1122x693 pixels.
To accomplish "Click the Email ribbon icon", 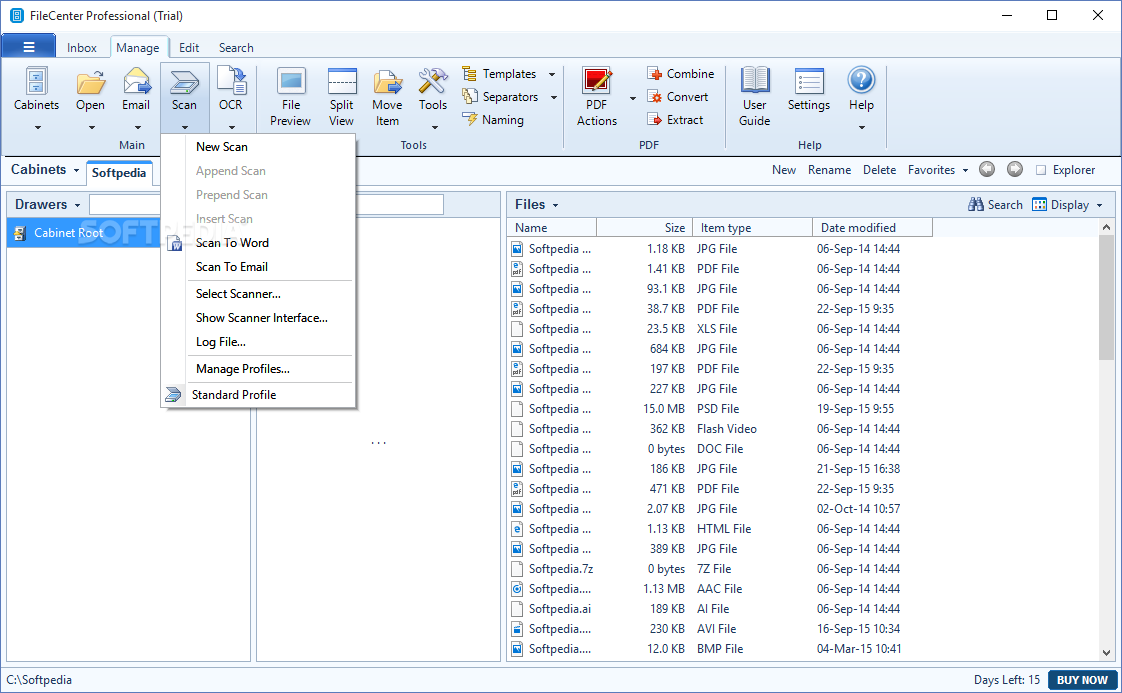I will click(x=136, y=82).
